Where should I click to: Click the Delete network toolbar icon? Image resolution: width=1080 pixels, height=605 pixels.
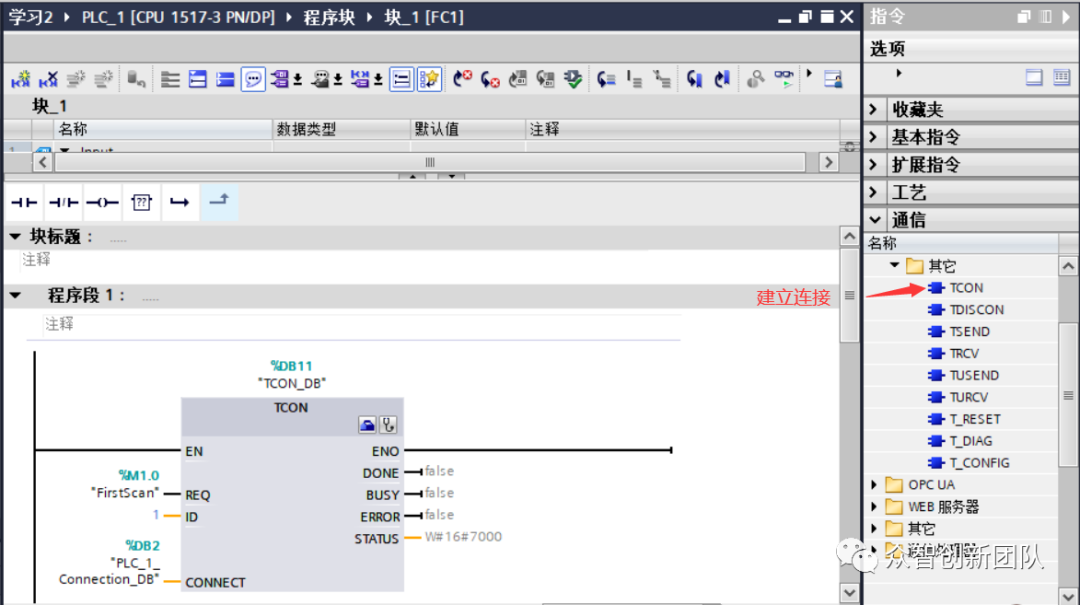click(48, 79)
